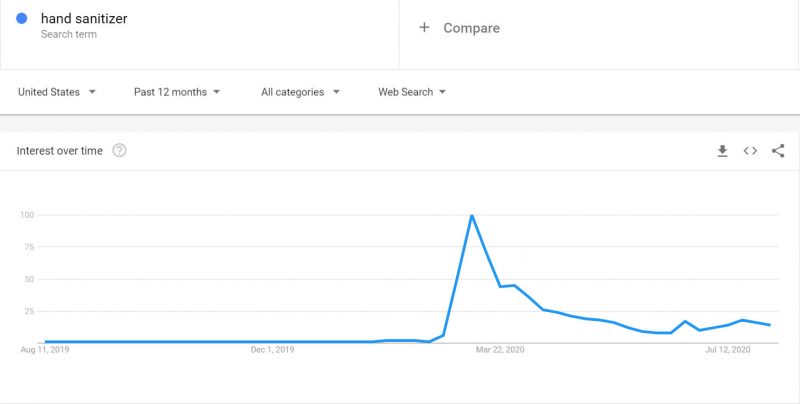Open help for Interest over time
The height and width of the screenshot is (404, 800).
(119, 150)
